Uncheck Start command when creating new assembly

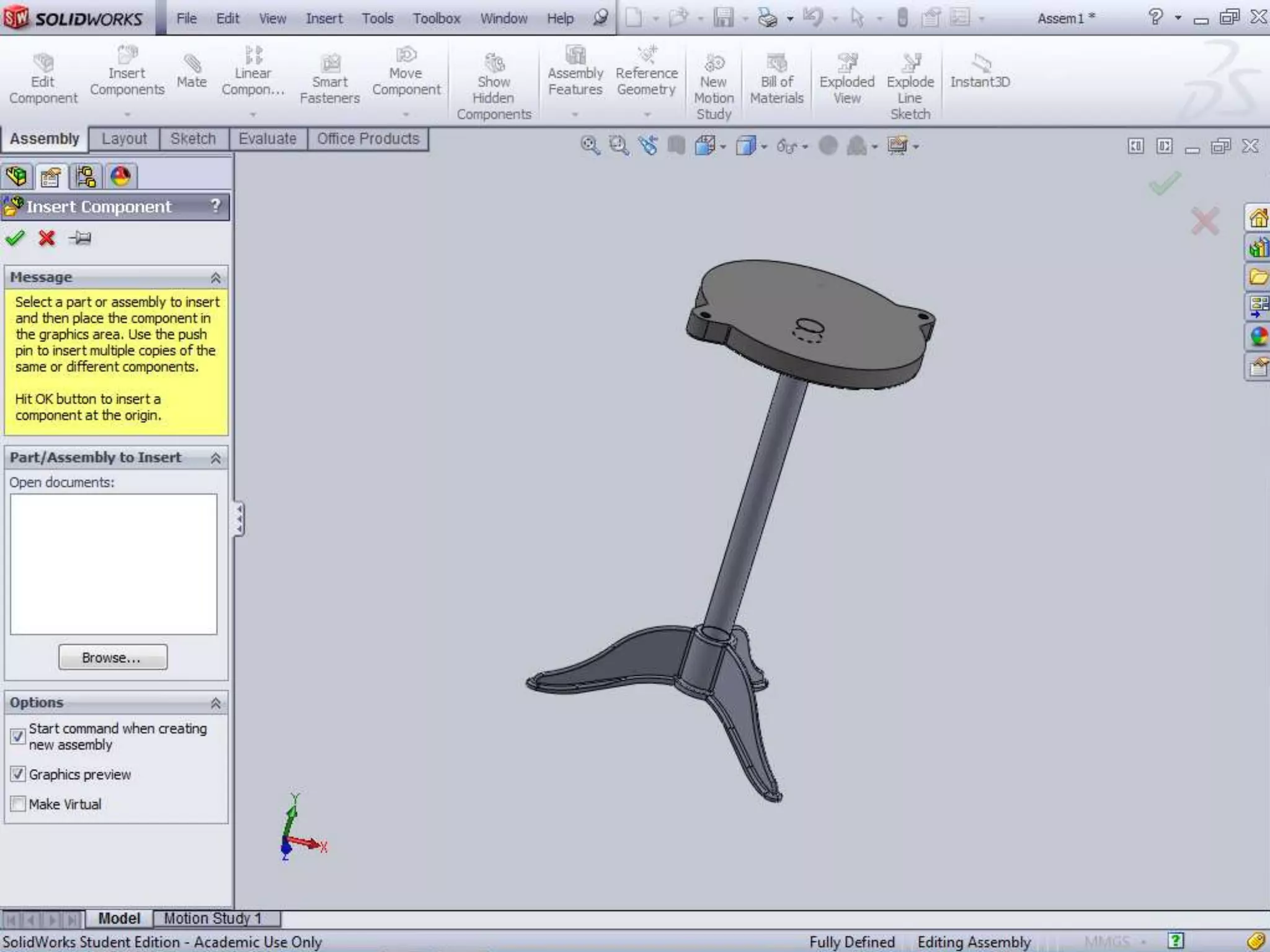pyautogui.click(x=18, y=736)
